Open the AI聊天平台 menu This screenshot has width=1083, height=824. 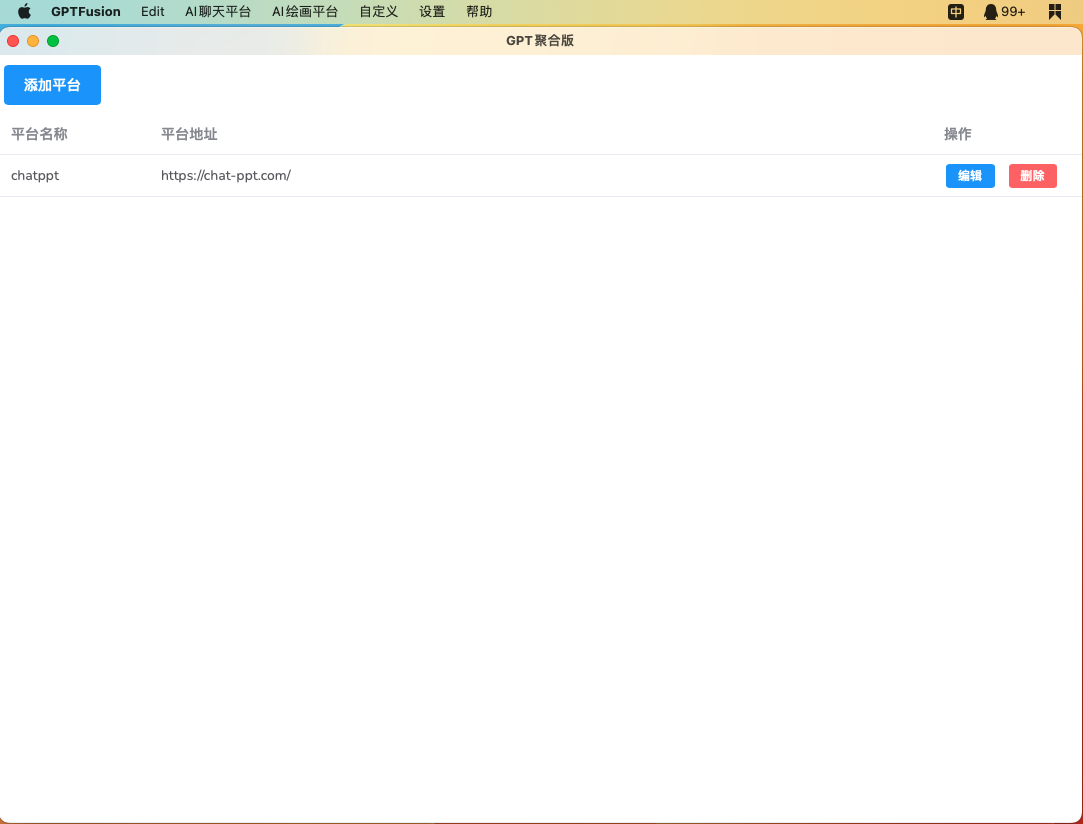point(218,12)
